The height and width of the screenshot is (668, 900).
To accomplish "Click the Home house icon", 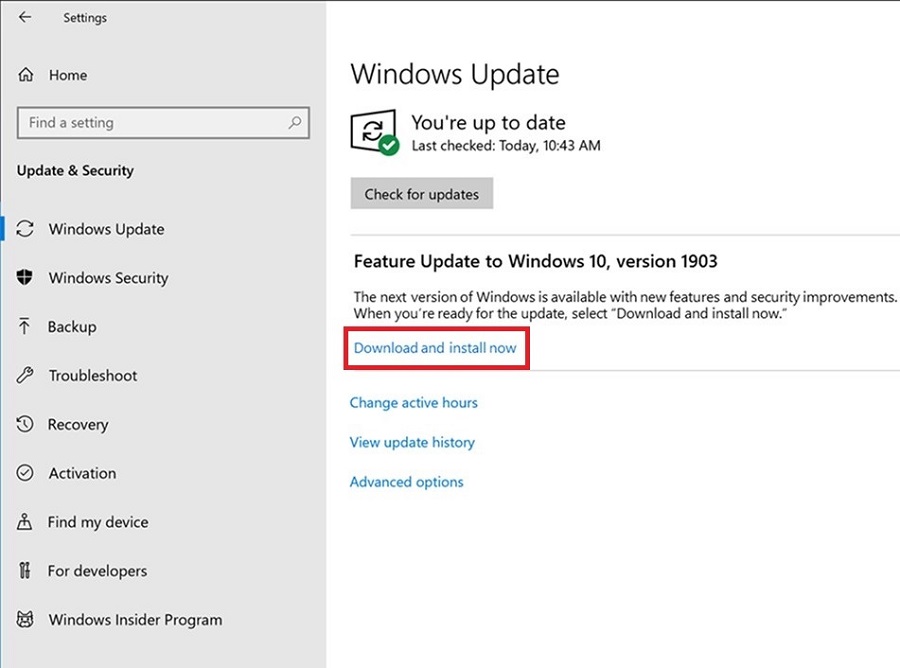I will coord(26,75).
